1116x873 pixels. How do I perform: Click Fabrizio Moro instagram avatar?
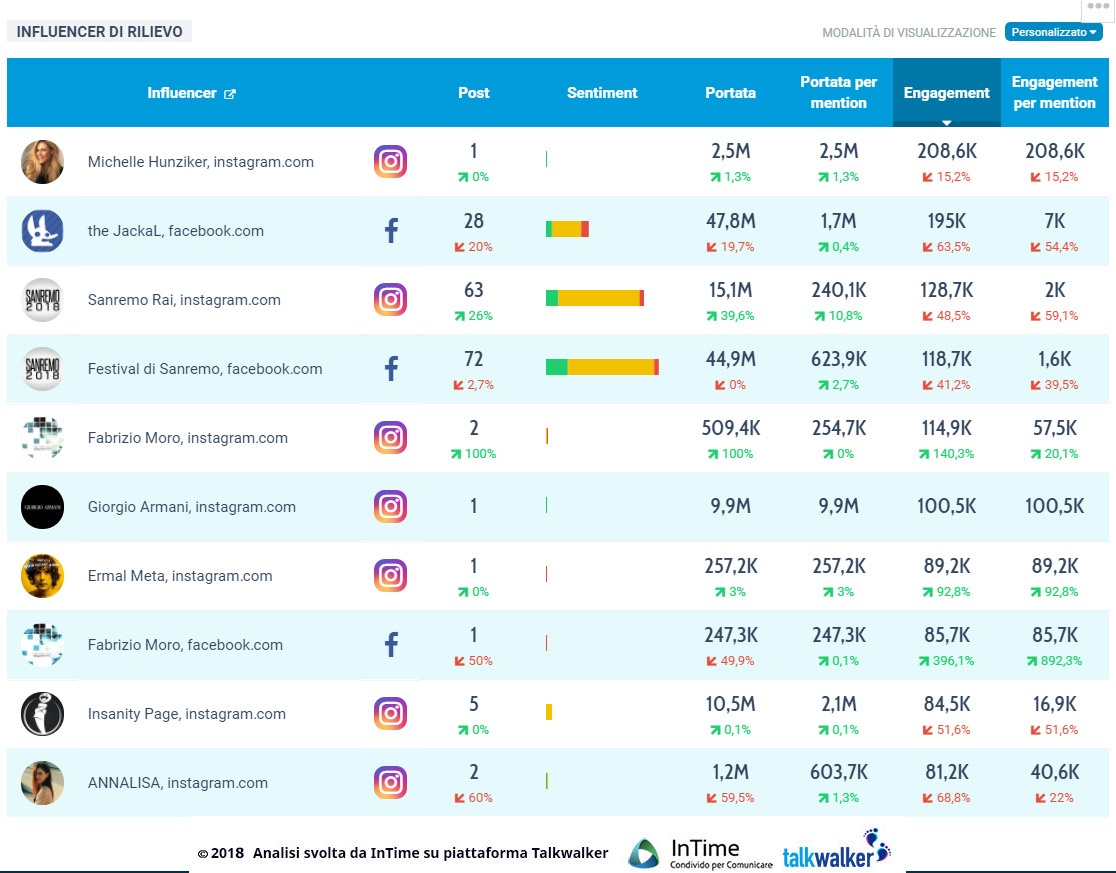point(42,438)
